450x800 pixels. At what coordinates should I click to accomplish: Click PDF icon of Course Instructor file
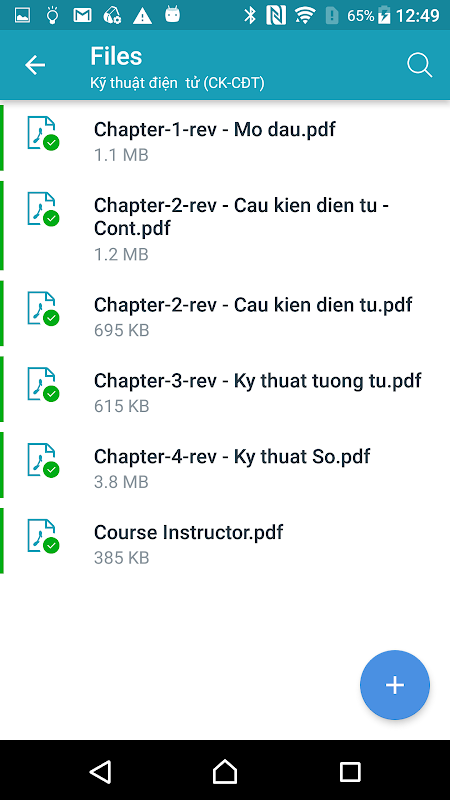coord(43,536)
